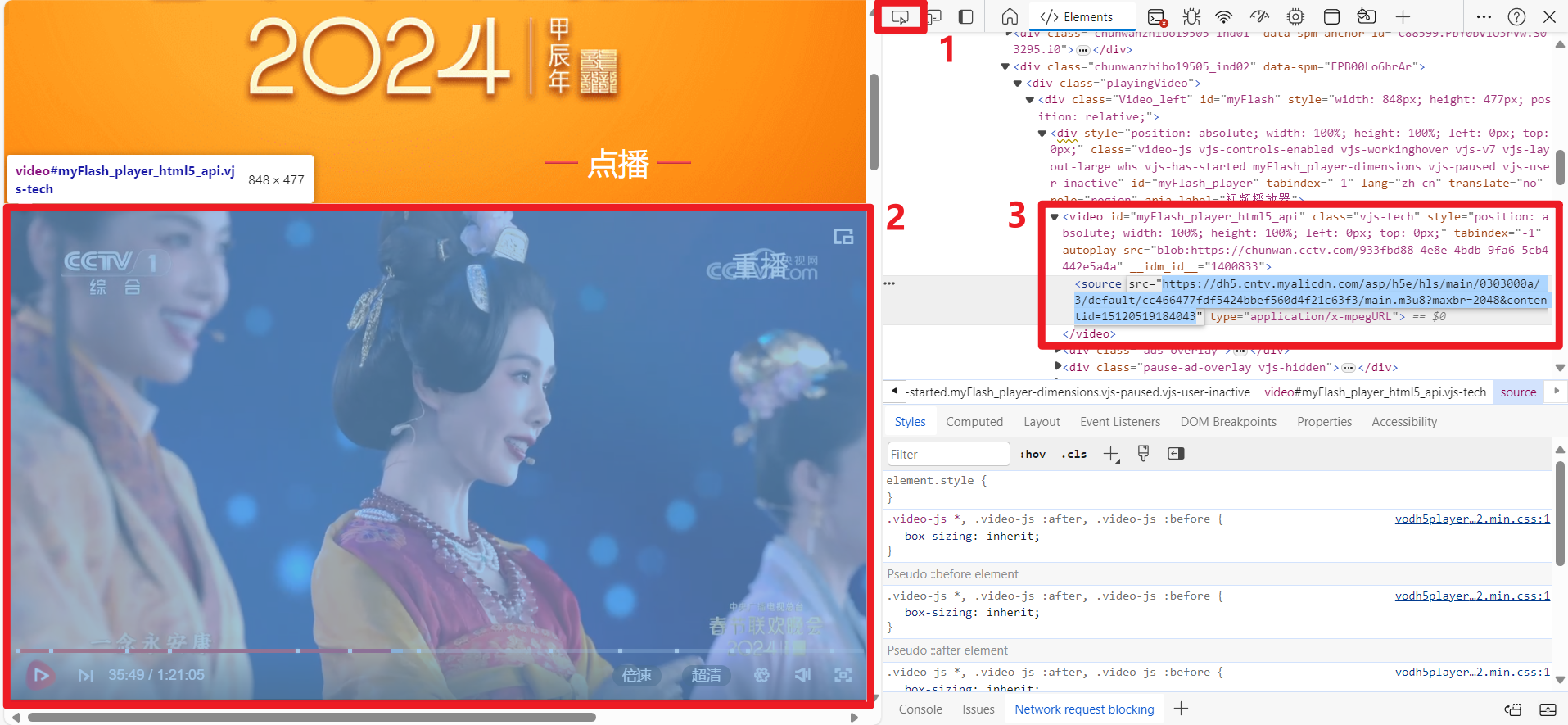The image size is (1568, 725).
Task: Open the Sources debugger bug icon
Action: [x=1191, y=17]
